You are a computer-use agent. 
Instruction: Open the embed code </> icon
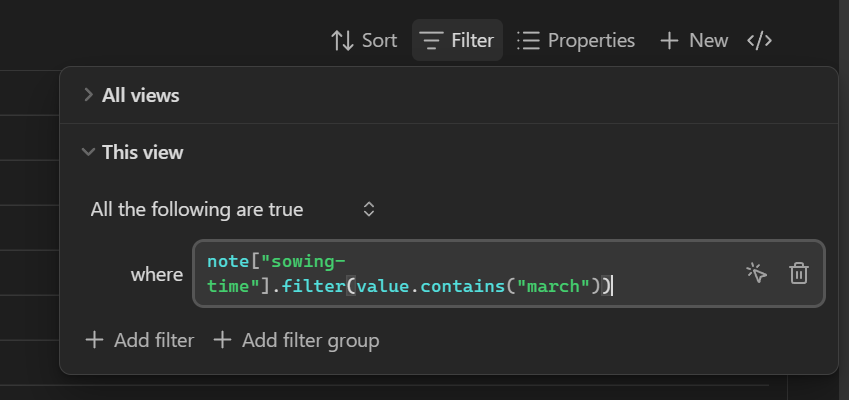tap(760, 41)
